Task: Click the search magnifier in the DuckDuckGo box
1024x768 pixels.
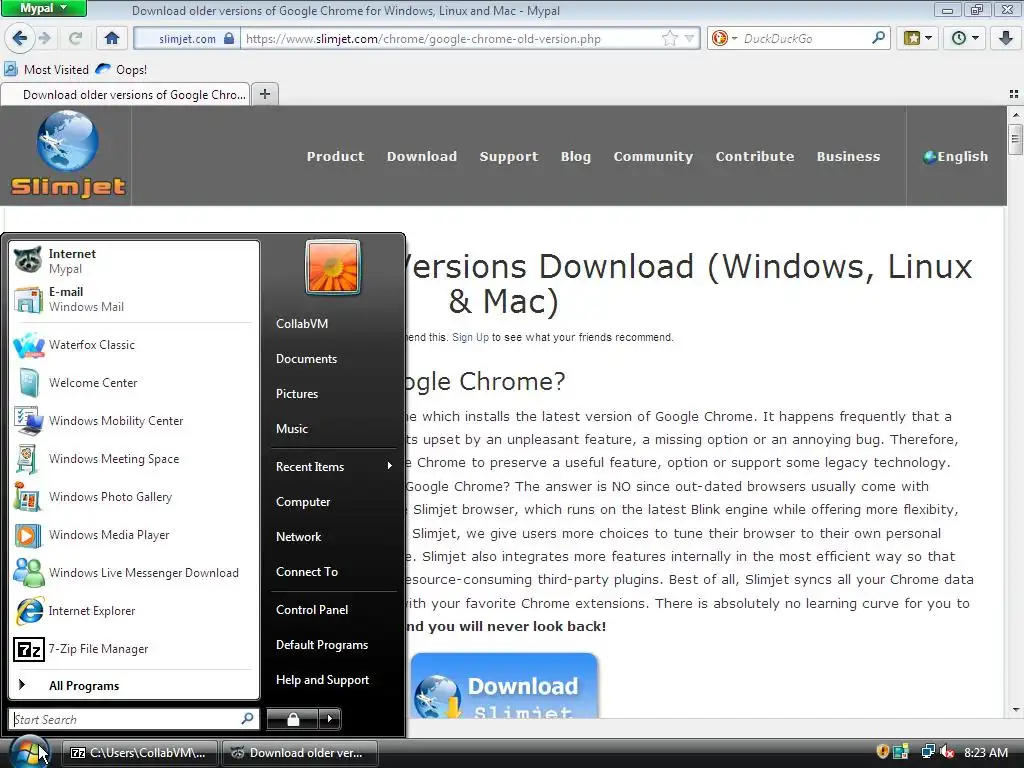Action: pos(878,38)
